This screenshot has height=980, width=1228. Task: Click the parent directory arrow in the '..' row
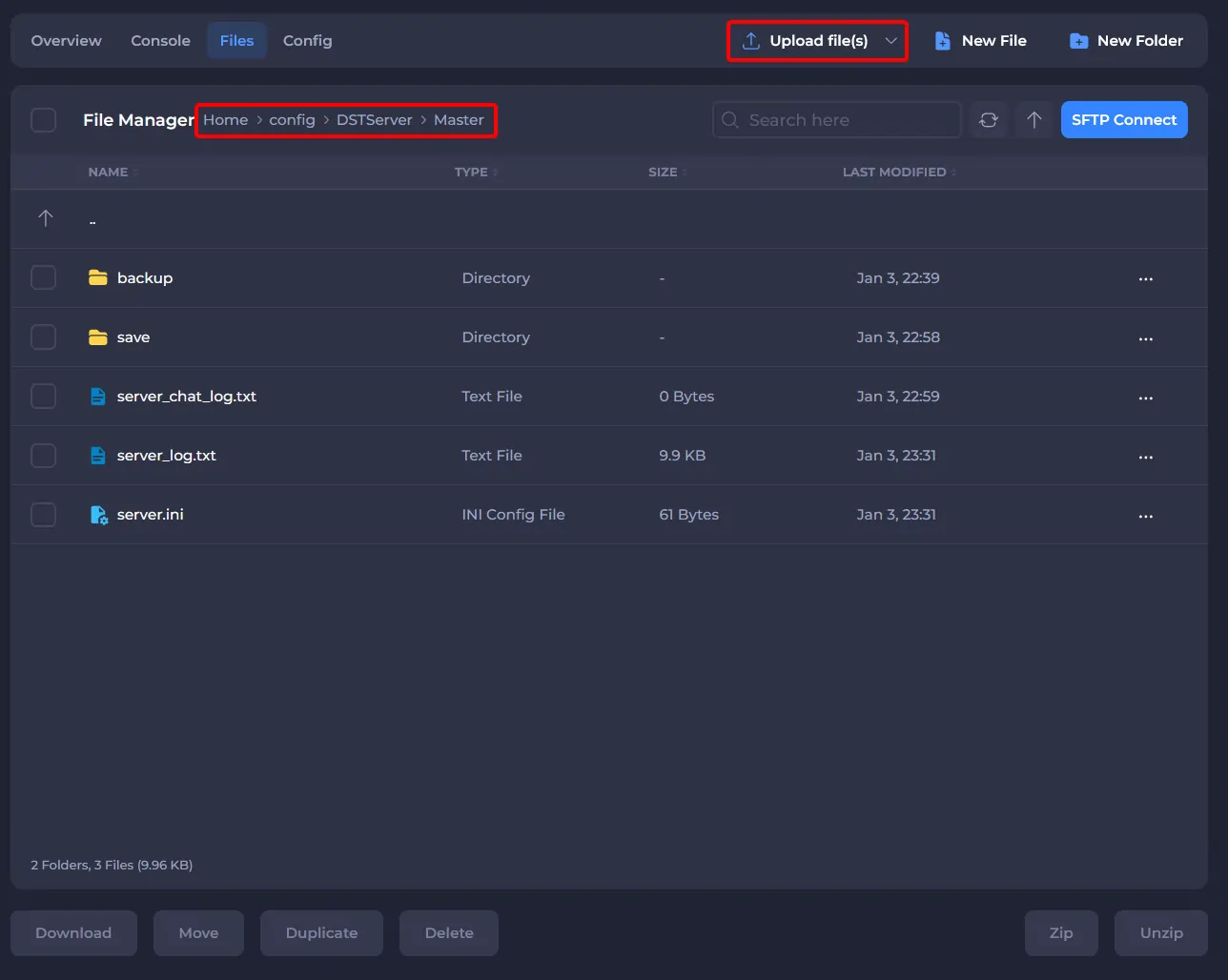(x=45, y=218)
